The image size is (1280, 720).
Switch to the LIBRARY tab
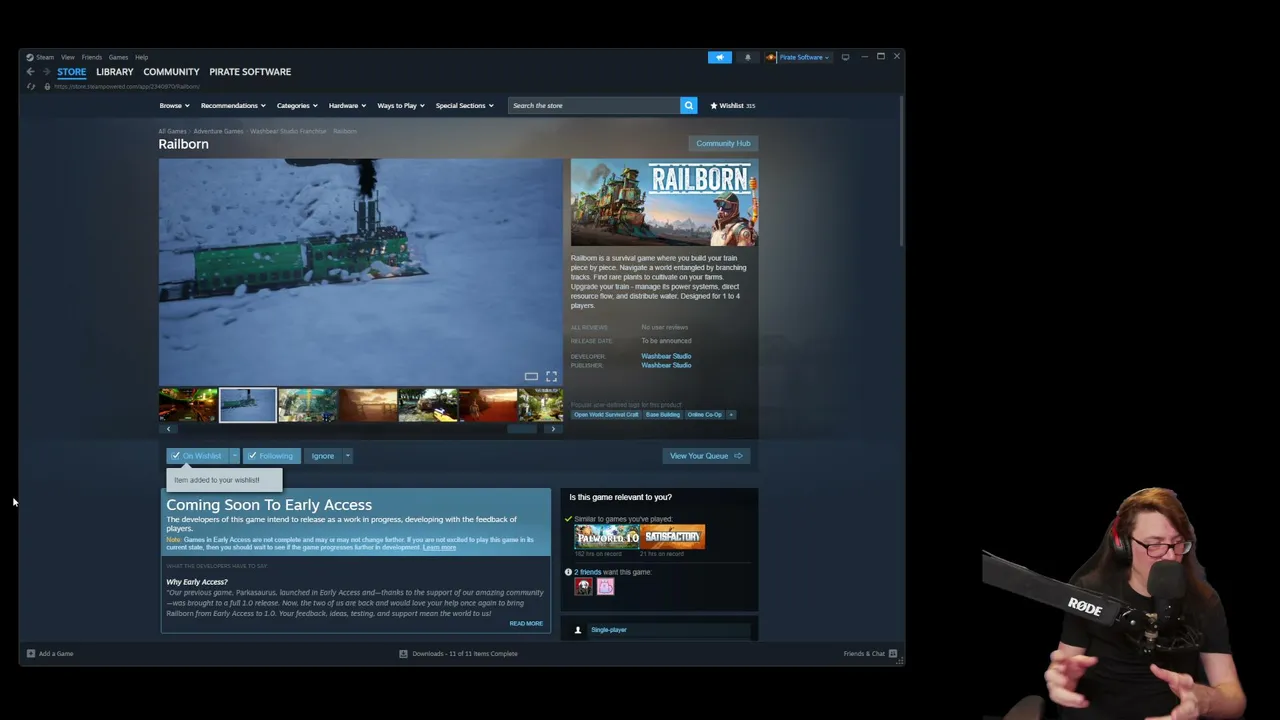[115, 72]
